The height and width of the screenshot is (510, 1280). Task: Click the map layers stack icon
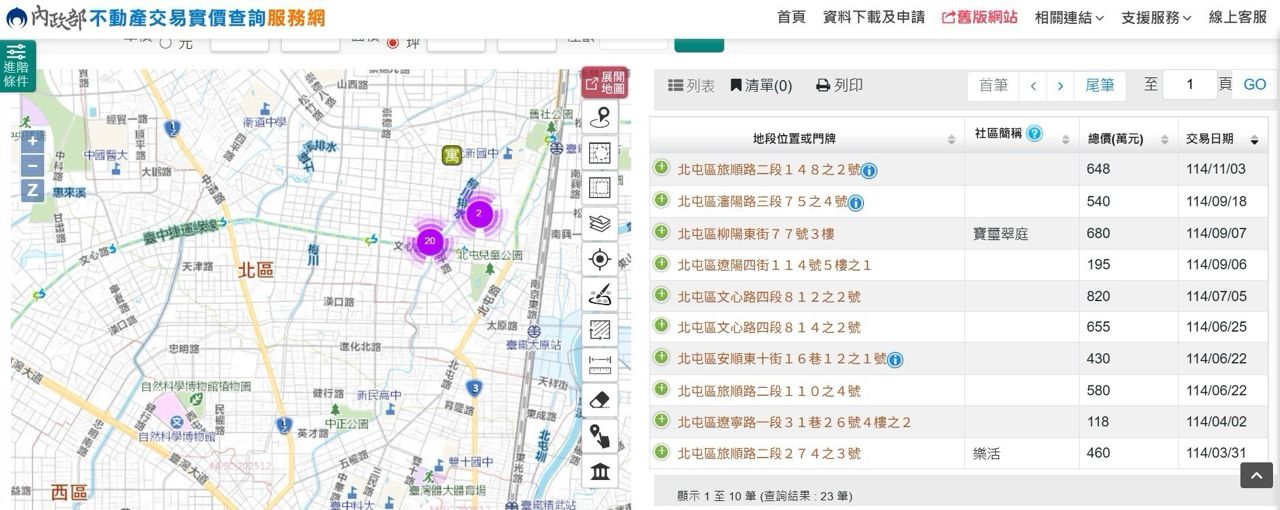pos(600,223)
